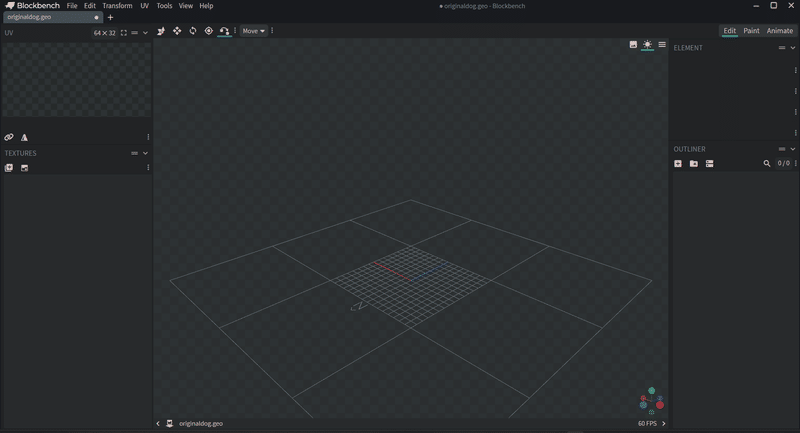Import a texture with add-image icon

click(9, 168)
